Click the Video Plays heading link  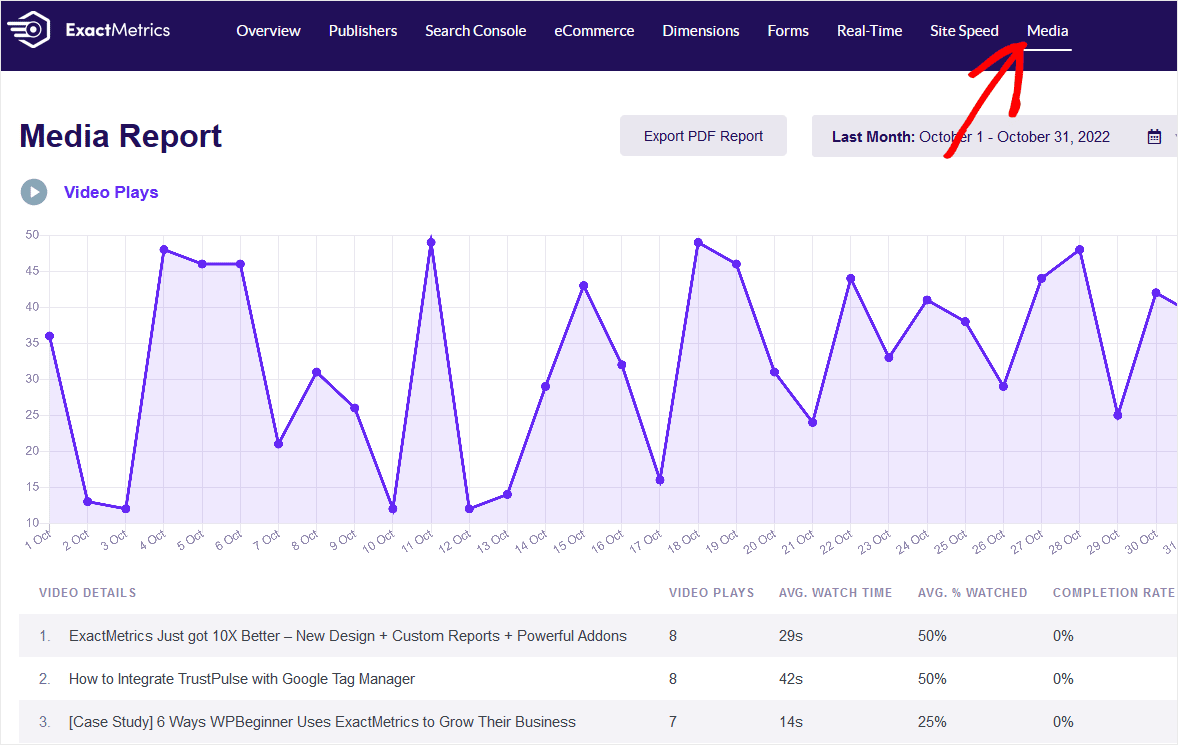coord(111,192)
